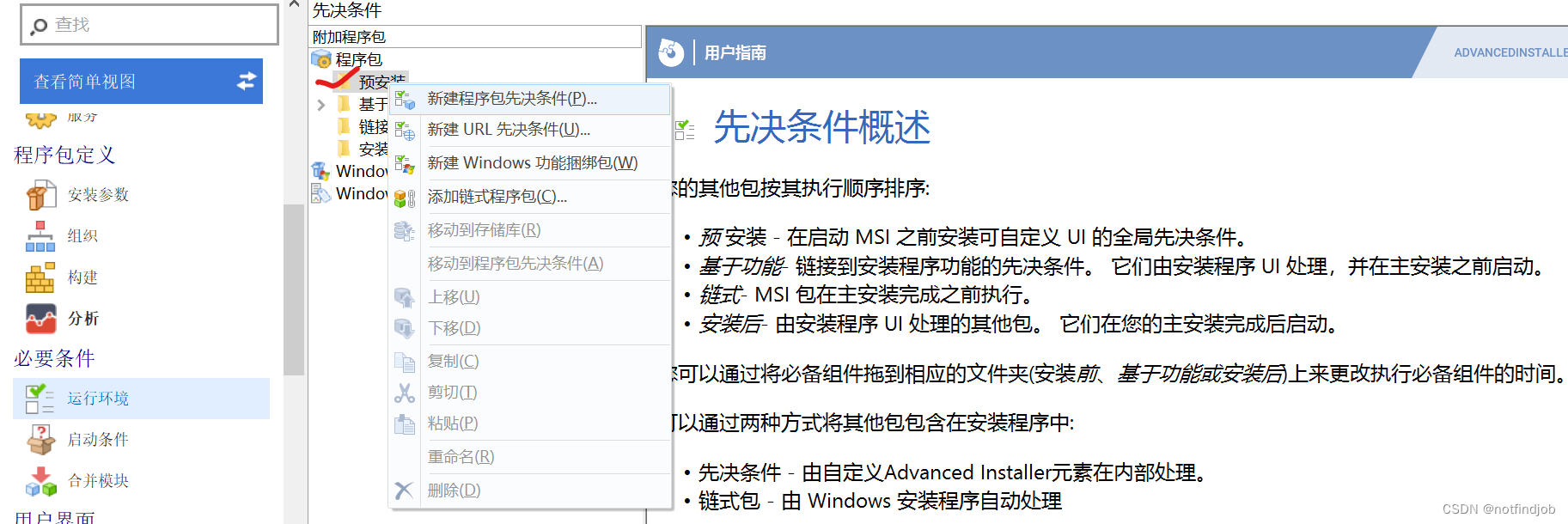Image resolution: width=1568 pixels, height=524 pixels.
Task: Click checklist icon beside 先决条件概述
Action: 685,130
